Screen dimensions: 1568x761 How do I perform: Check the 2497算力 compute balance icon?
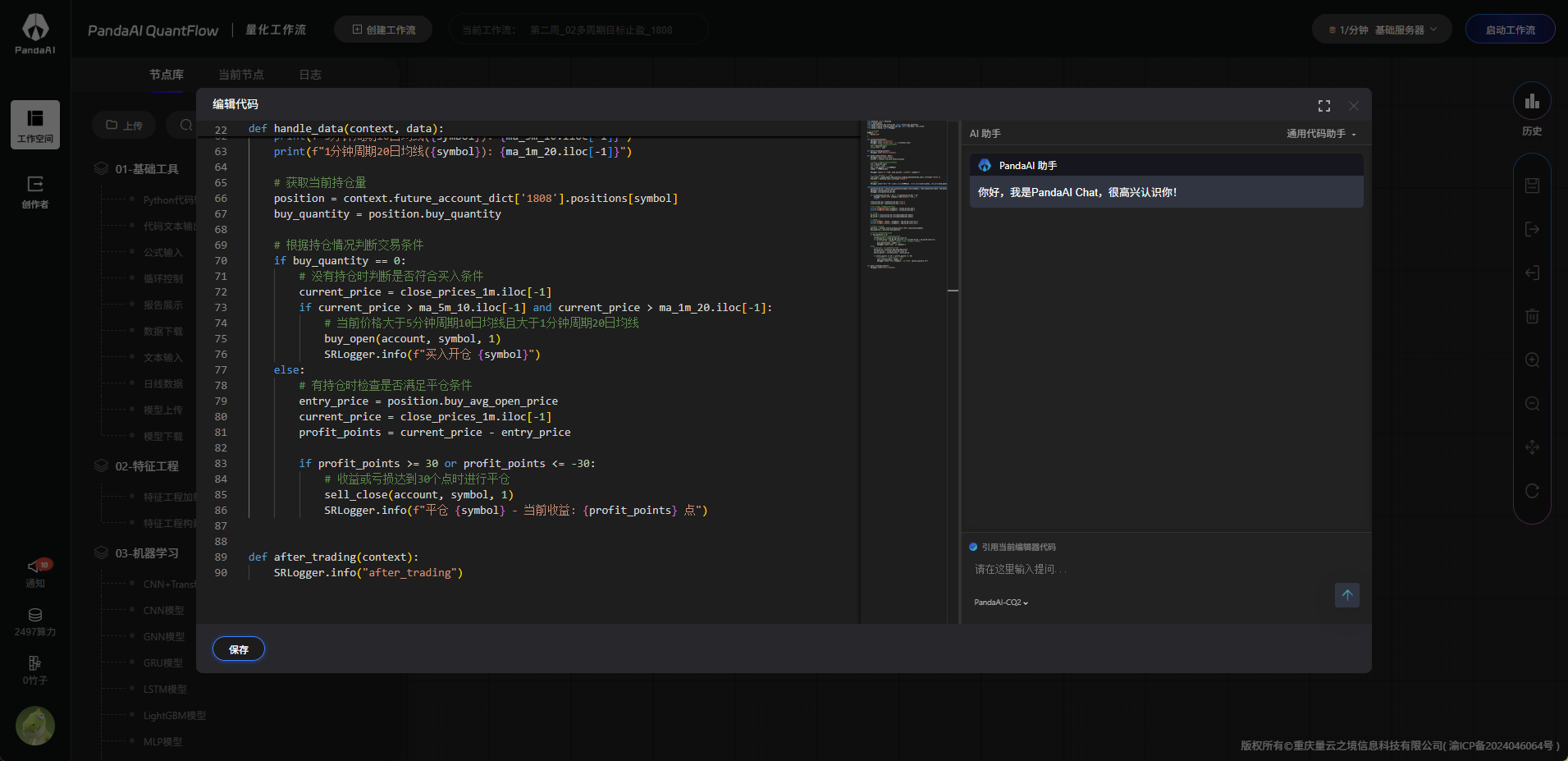35,622
